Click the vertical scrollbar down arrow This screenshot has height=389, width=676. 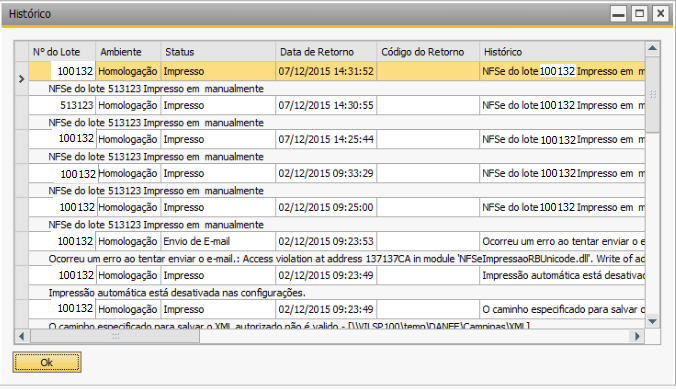[x=652, y=321]
